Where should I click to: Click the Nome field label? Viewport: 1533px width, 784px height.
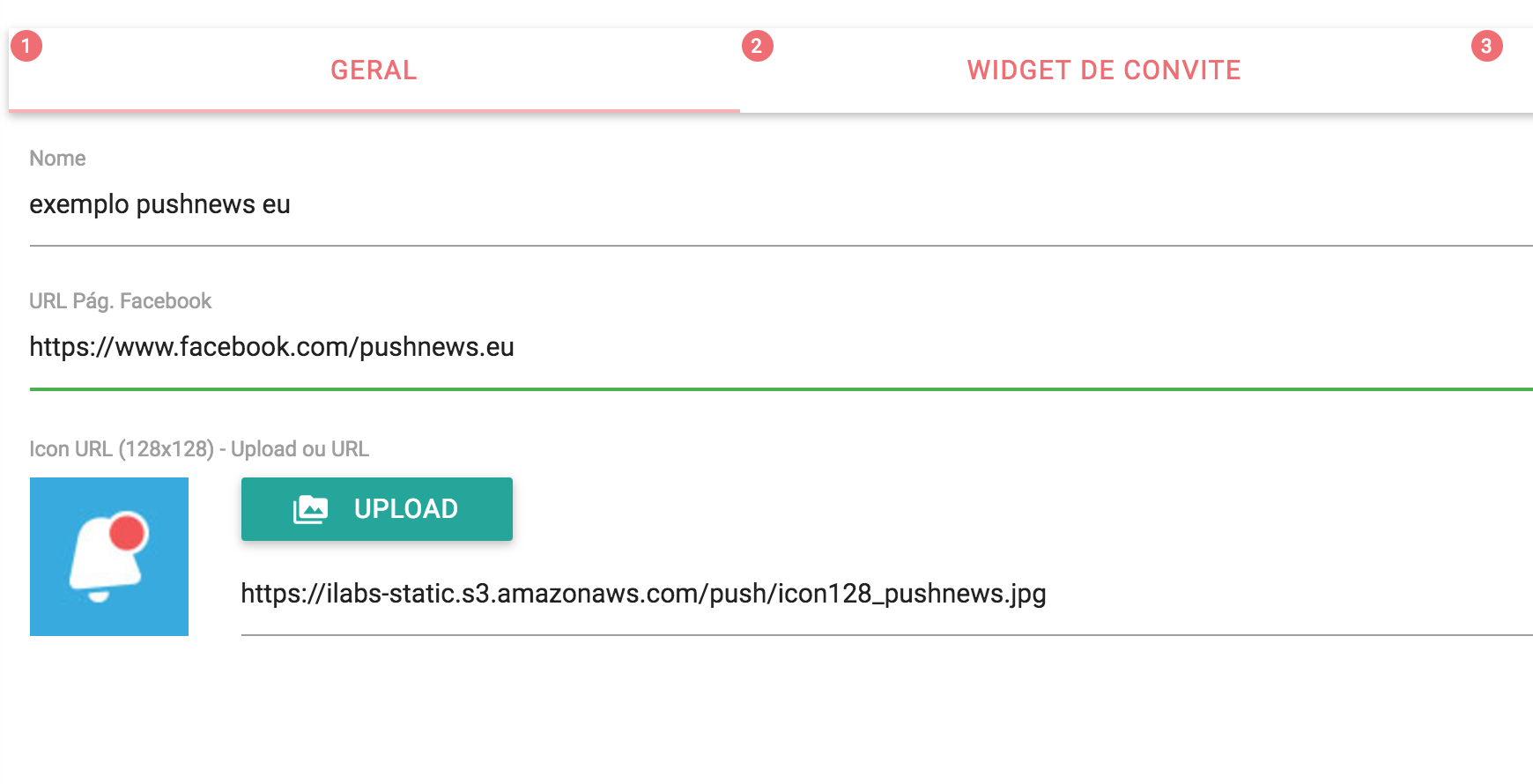57,159
